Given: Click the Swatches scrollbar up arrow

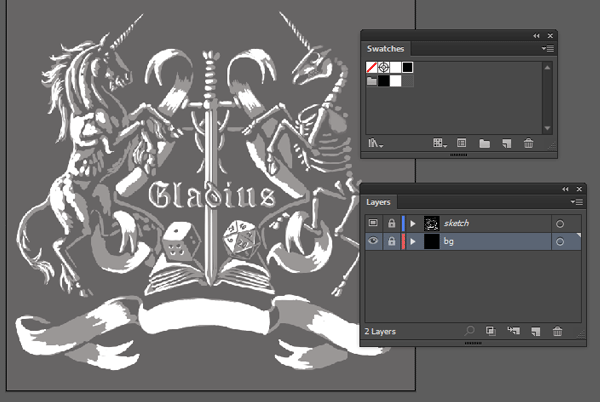Looking at the screenshot, I should pyautogui.click(x=547, y=68).
